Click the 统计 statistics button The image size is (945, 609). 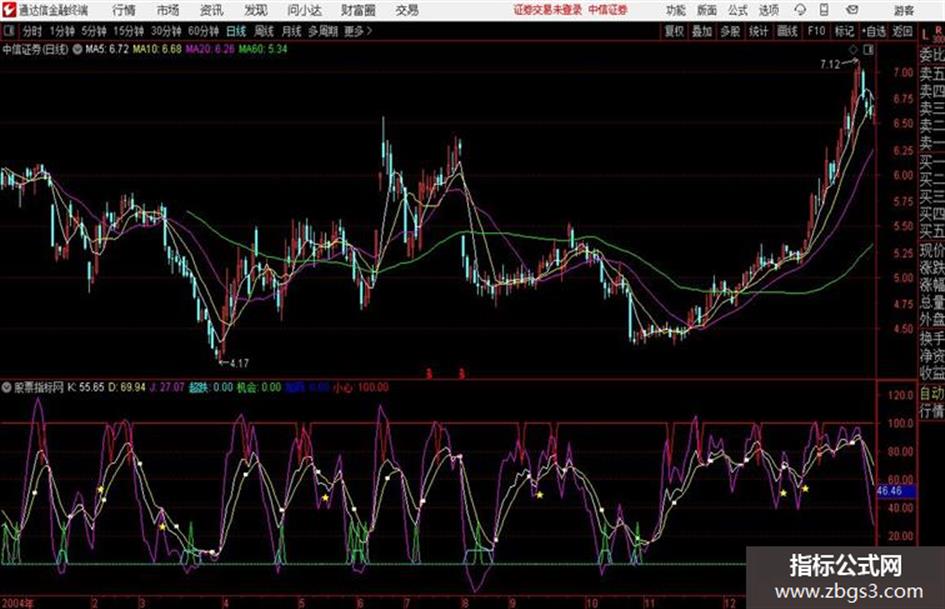[759, 31]
